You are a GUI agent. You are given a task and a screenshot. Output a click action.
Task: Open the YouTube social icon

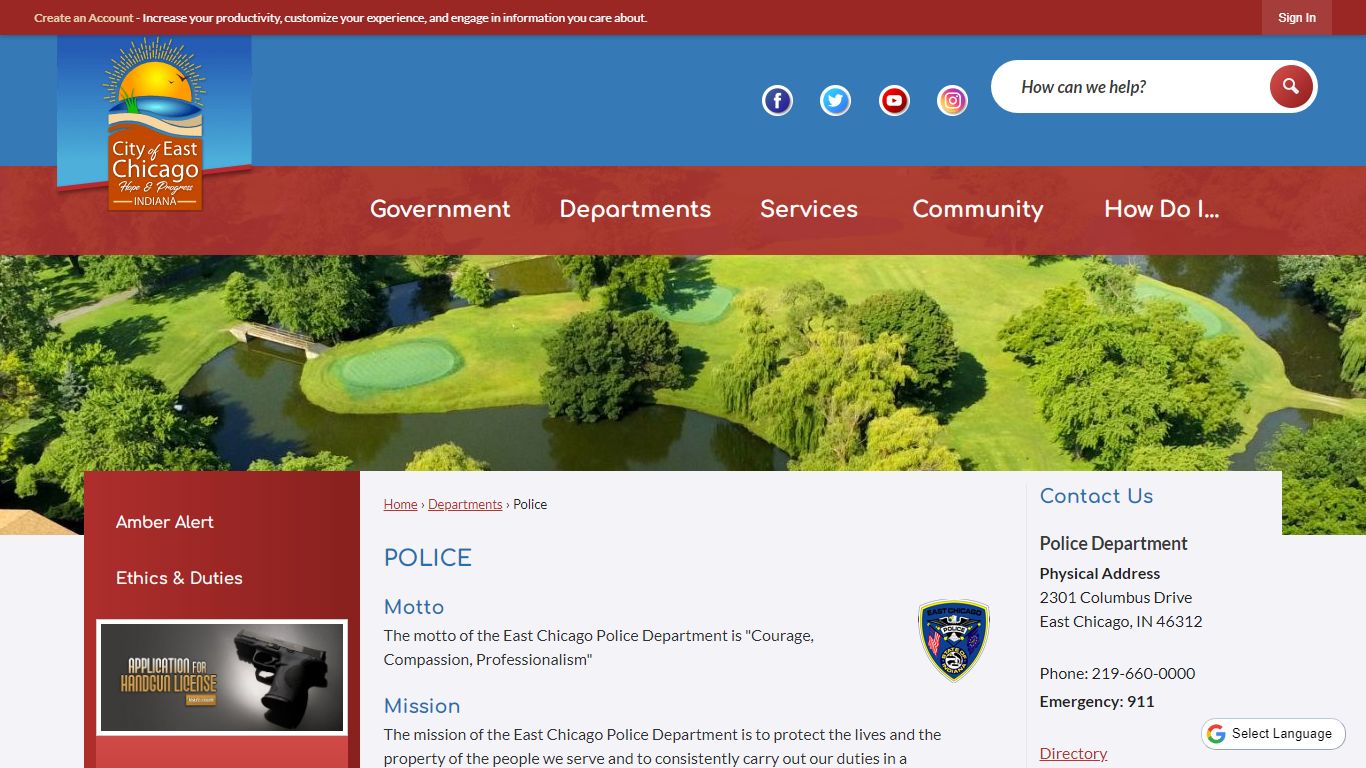(x=894, y=101)
